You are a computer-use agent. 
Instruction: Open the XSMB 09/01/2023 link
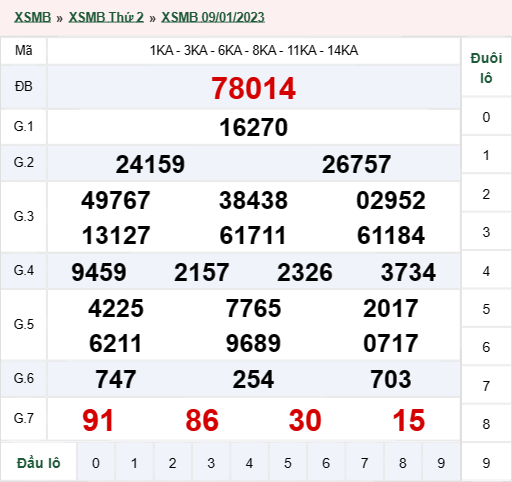[213, 17]
